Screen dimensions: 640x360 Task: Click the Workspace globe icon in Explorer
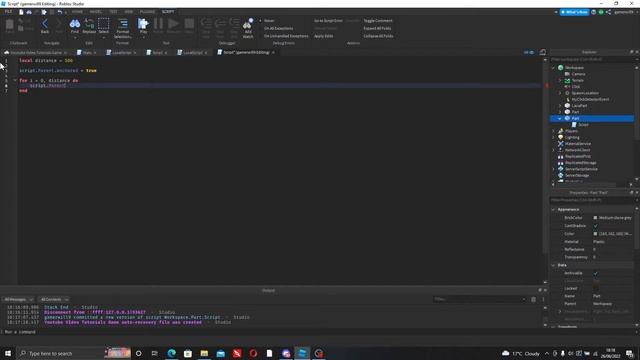560,68
